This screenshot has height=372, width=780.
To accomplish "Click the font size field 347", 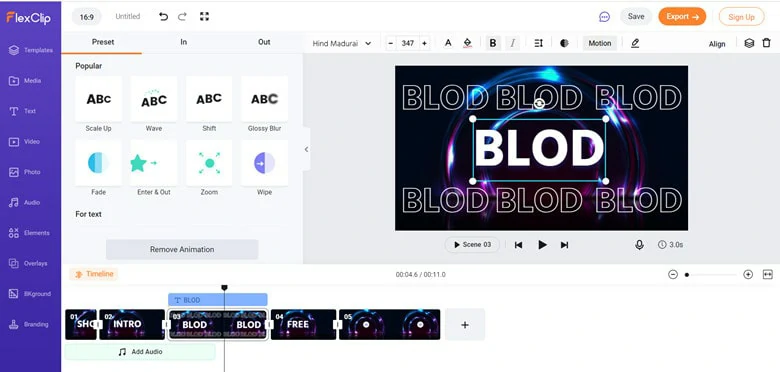I will [x=407, y=43].
